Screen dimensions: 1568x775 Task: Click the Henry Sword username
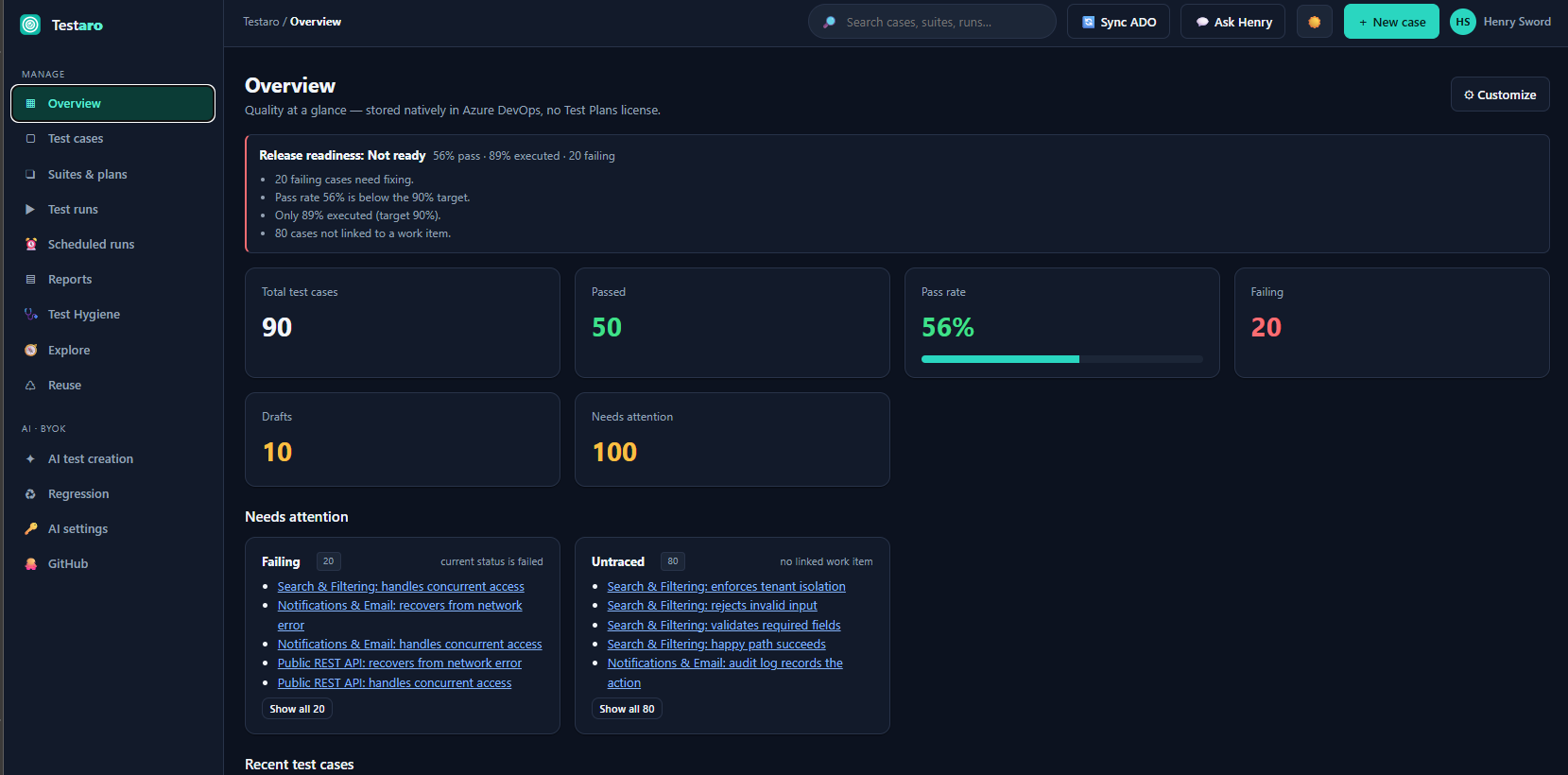(x=1517, y=22)
